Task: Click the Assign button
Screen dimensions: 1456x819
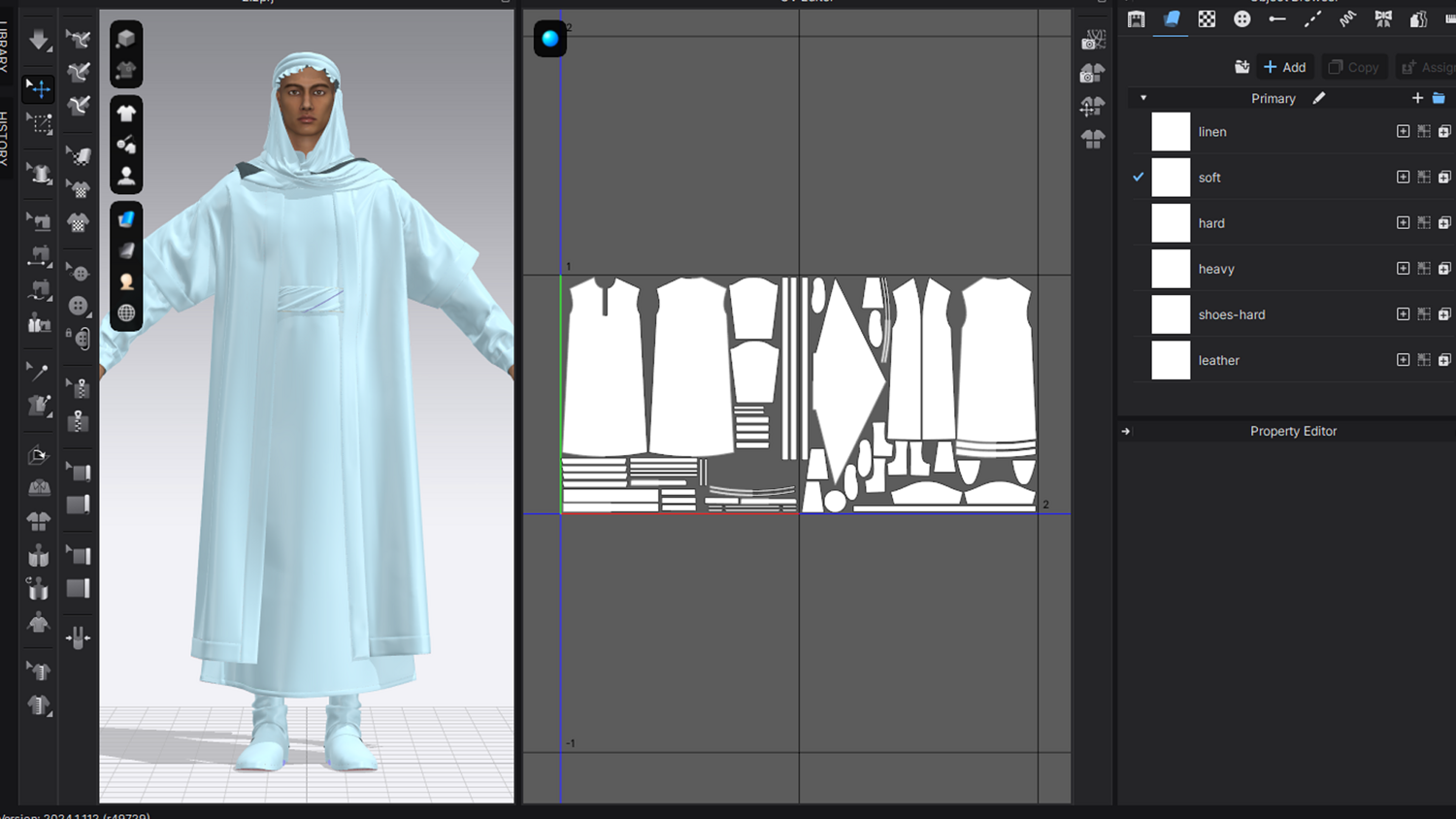Action: click(1427, 67)
